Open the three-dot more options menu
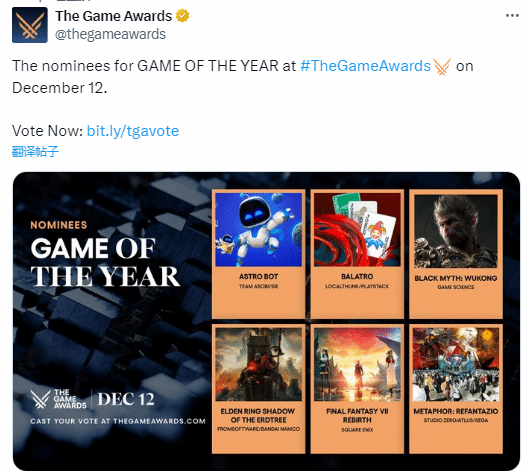This screenshot has height=471, width=527. [512, 16]
